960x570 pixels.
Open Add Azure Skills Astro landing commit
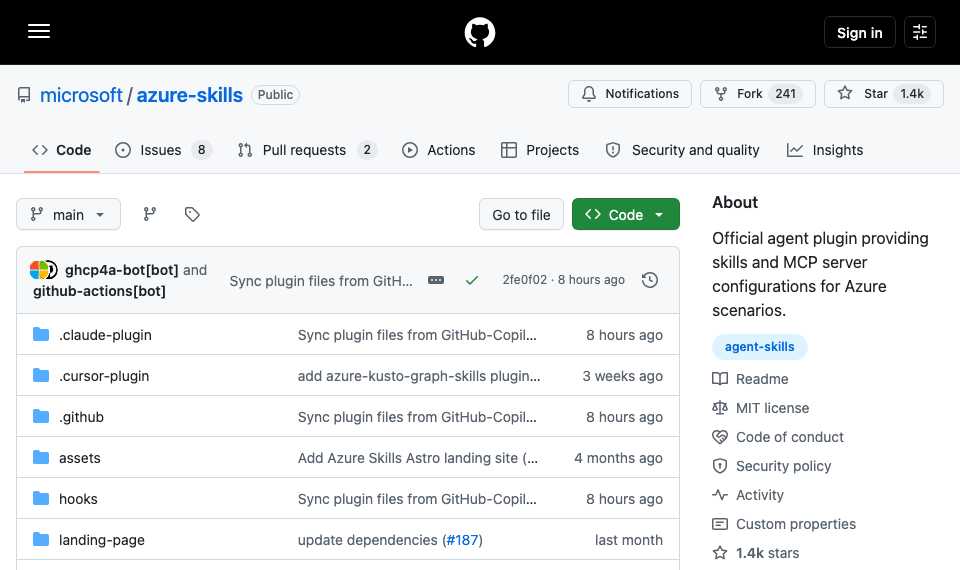pyautogui.click(x=418, y=458)
